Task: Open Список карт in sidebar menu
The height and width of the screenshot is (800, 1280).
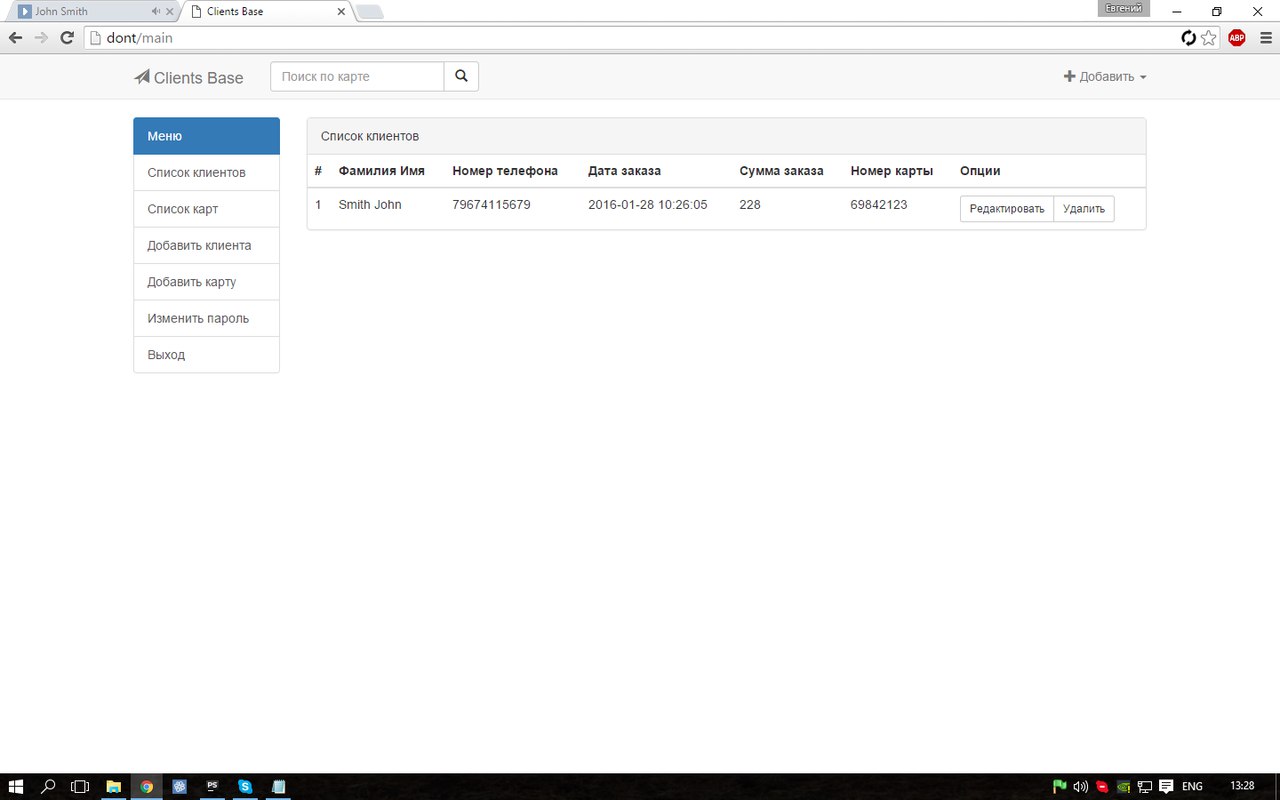Action: tap(206, 209)
